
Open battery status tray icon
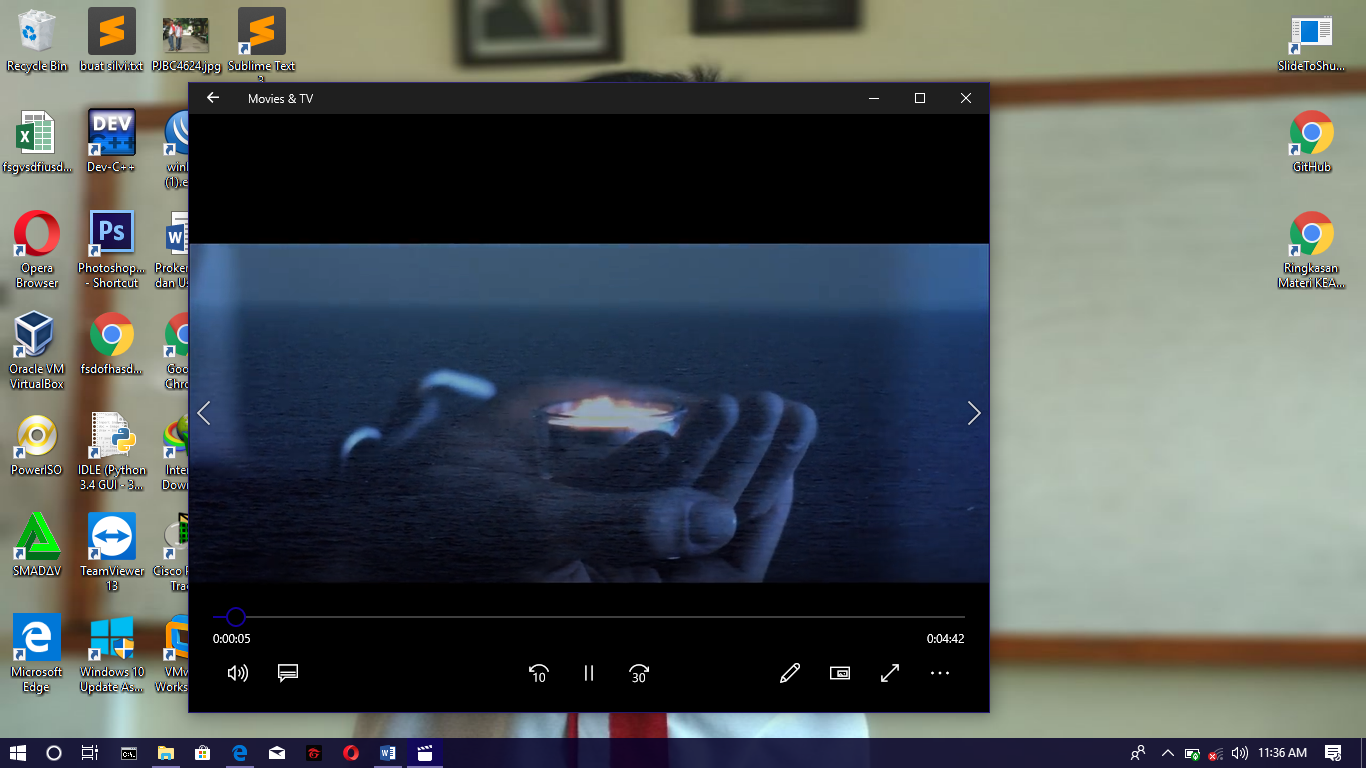pyautogui.click(x=1192, y=753)
